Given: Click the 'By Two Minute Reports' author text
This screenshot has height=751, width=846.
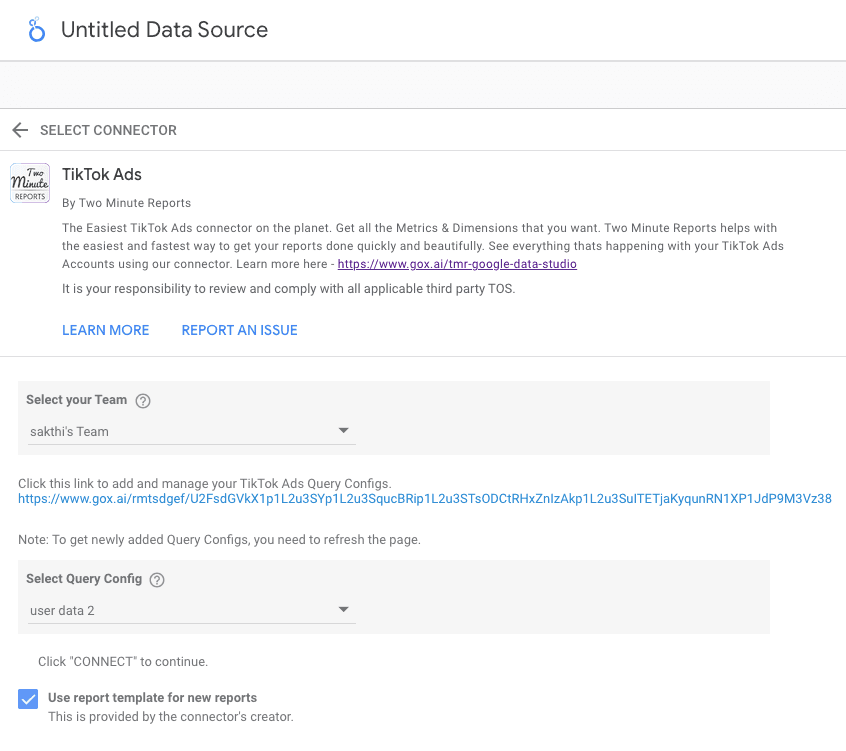Looking at the screenshot, I should point(126,203).
